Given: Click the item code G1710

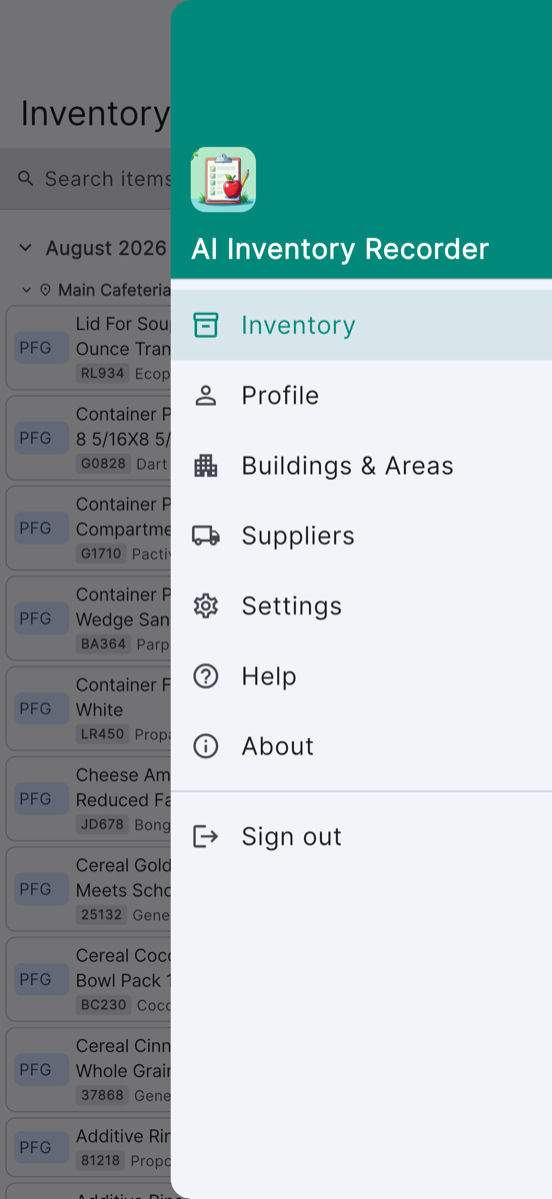Looking at the screenshot, I should (101, 554).
